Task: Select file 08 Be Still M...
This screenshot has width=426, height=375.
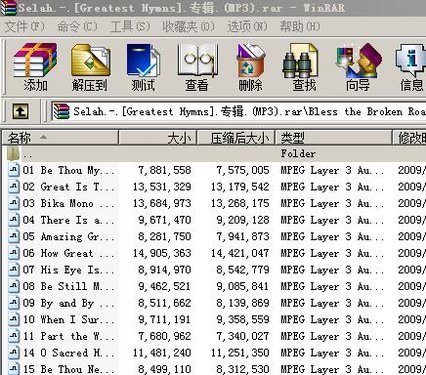Action: coord(69,286)
